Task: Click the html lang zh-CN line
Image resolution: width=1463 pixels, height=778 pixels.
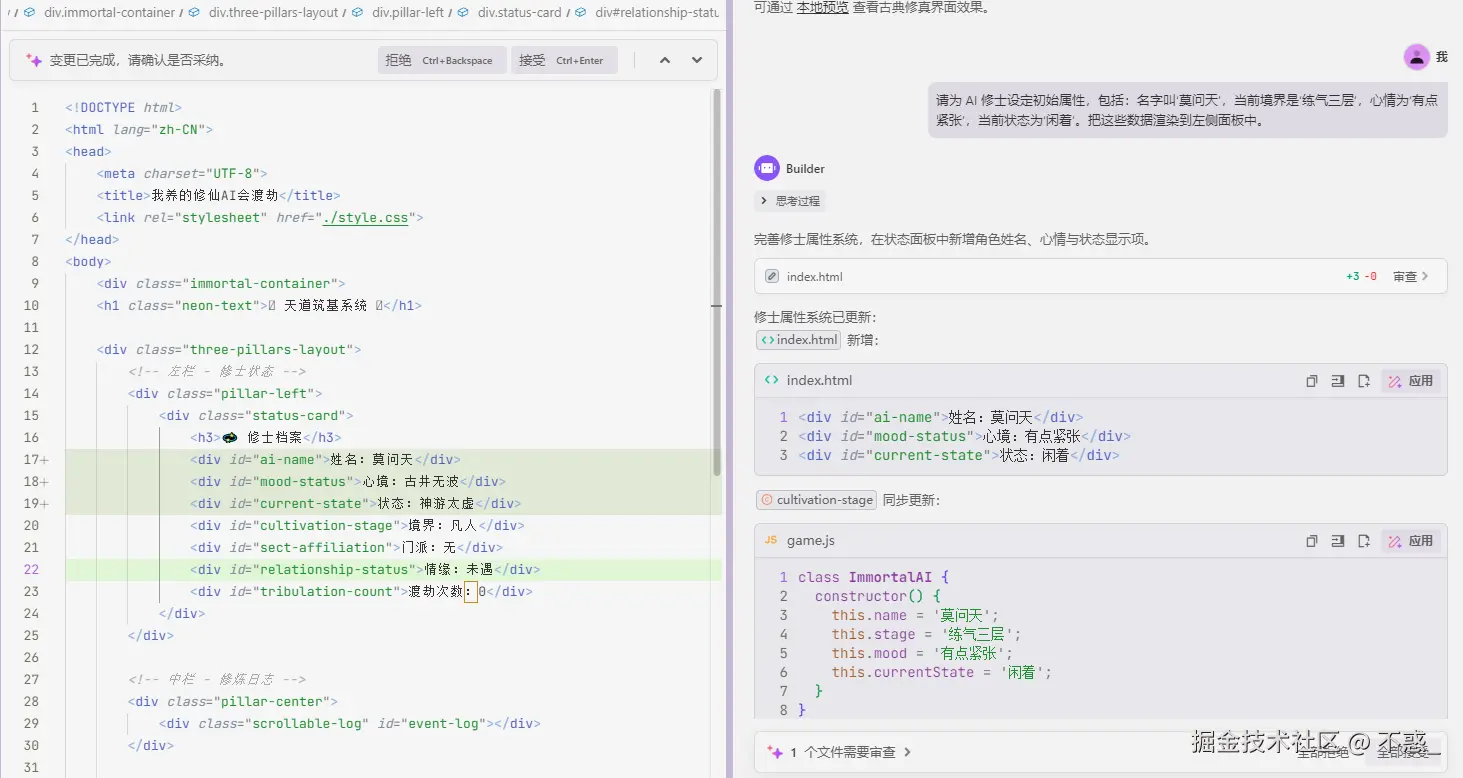Action: [139, 129]
